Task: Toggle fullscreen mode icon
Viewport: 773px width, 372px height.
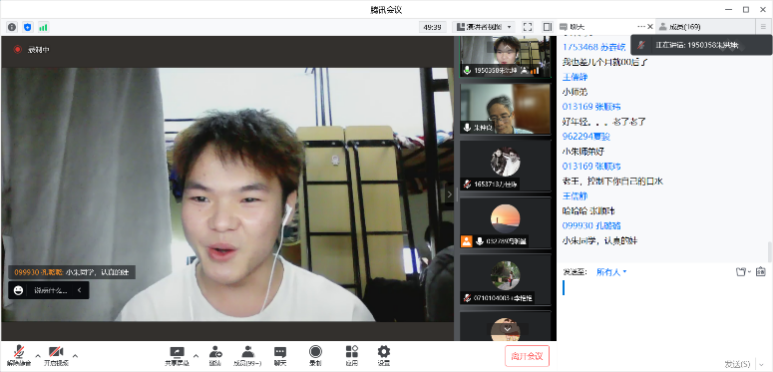Action: click(527, 27)
